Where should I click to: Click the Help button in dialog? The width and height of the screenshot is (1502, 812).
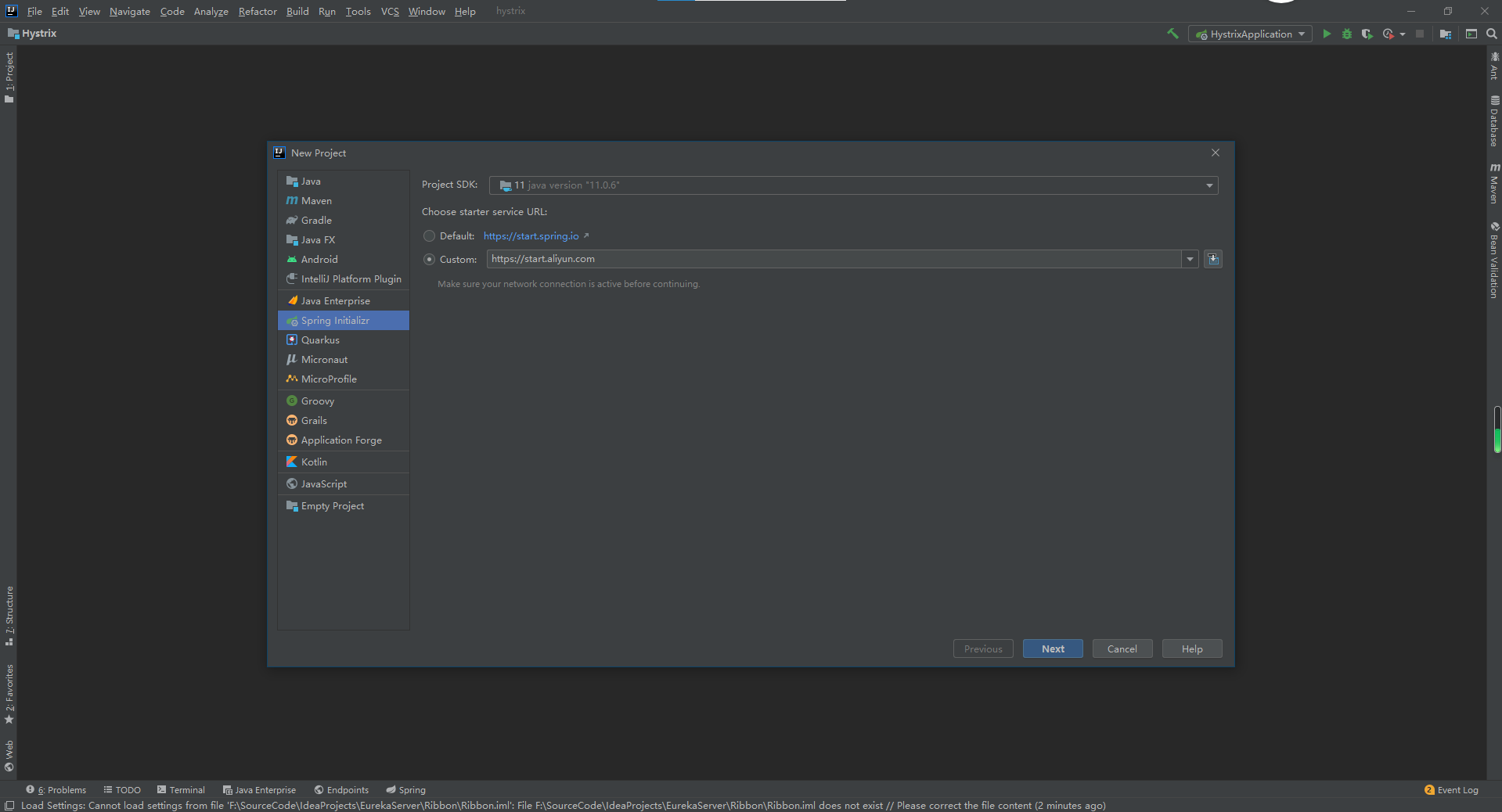(1192, 649)
